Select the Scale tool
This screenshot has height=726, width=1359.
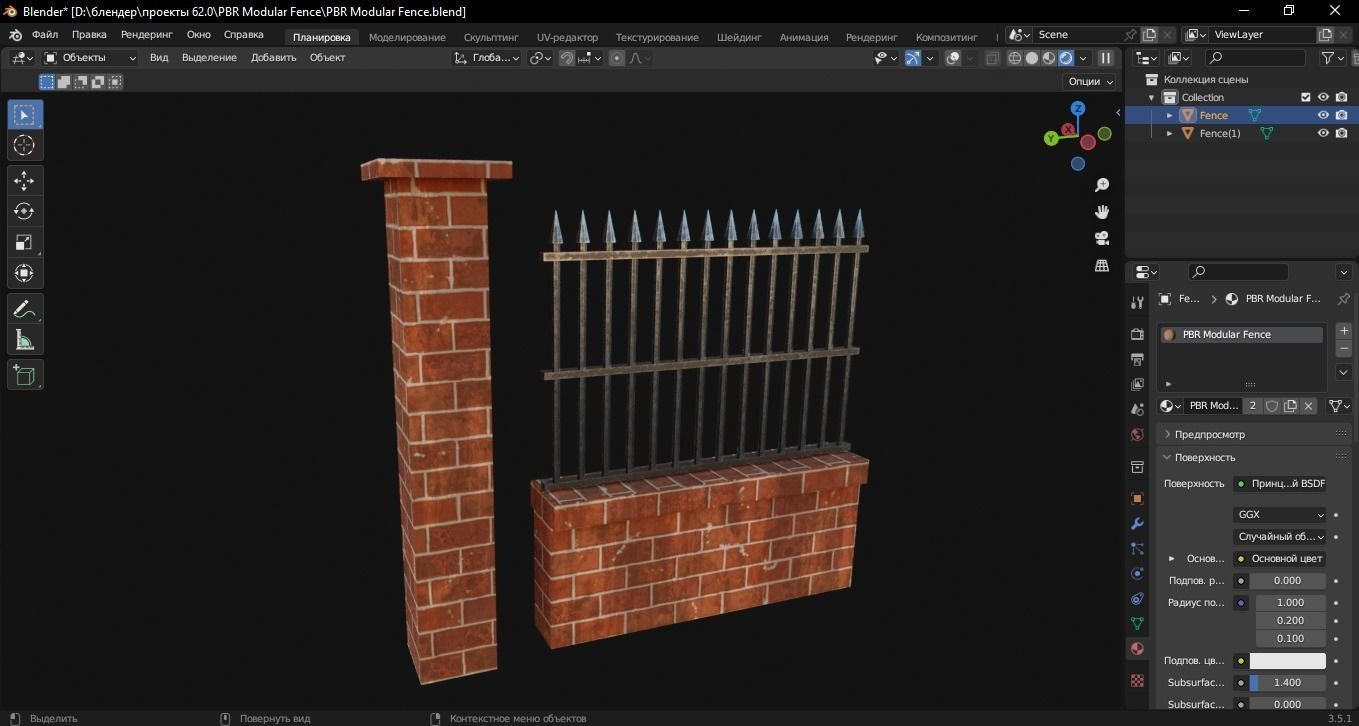[25, 243]
